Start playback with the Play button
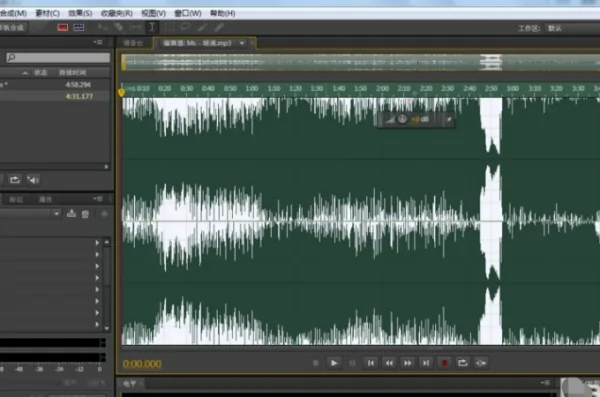The height and width of the screenshot is (397, 600). click(334, 363)
